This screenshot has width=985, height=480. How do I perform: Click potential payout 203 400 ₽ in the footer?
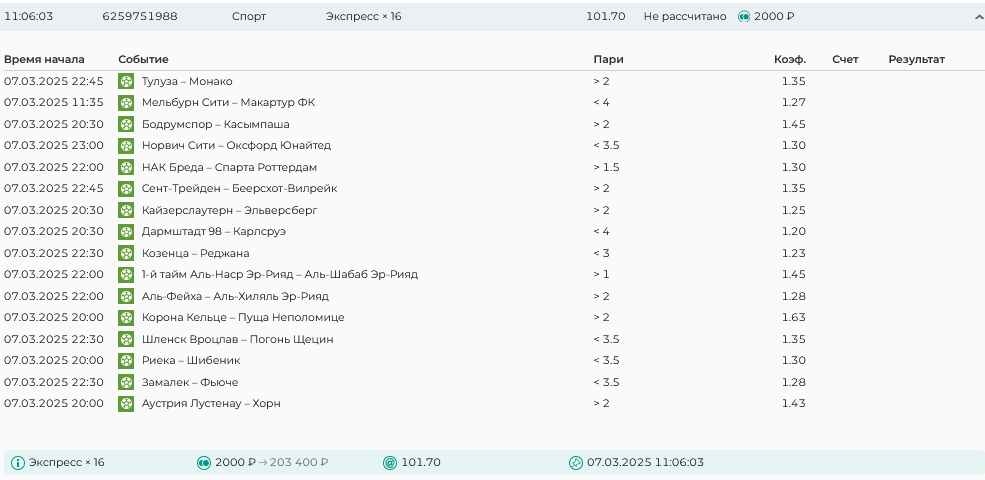click(299, 463)
